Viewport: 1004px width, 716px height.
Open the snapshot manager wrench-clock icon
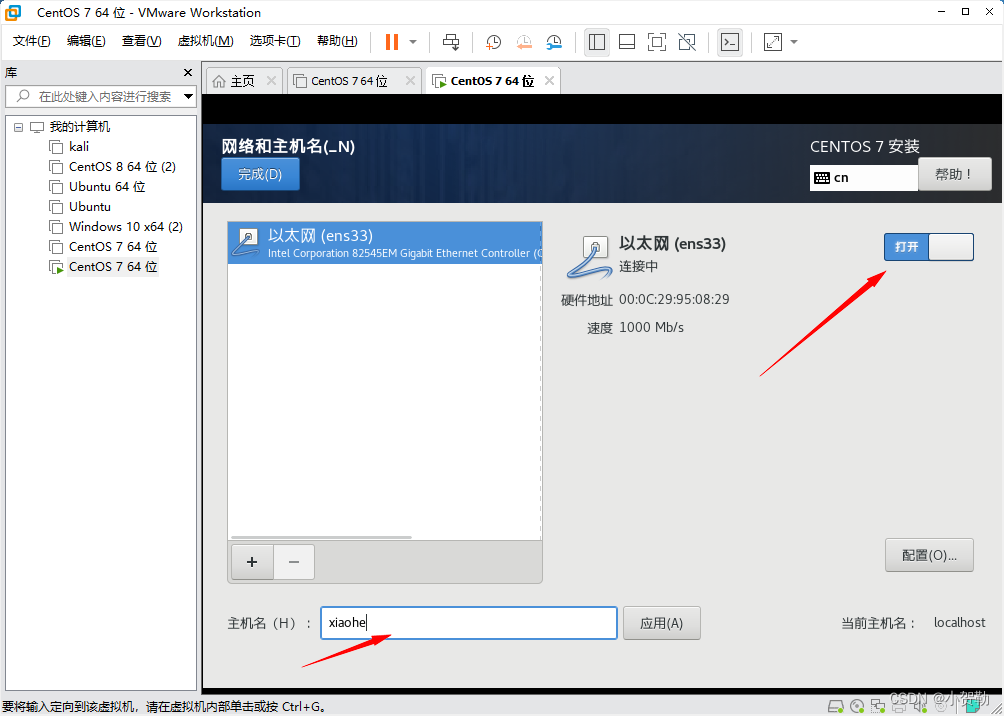(554, 42)
